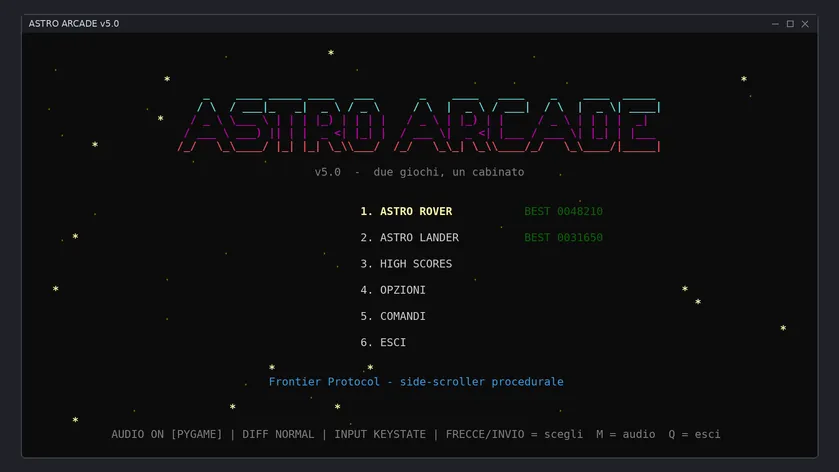Click the ASTRO ARCADE v5.0 window title

click(x=74, y=24)
